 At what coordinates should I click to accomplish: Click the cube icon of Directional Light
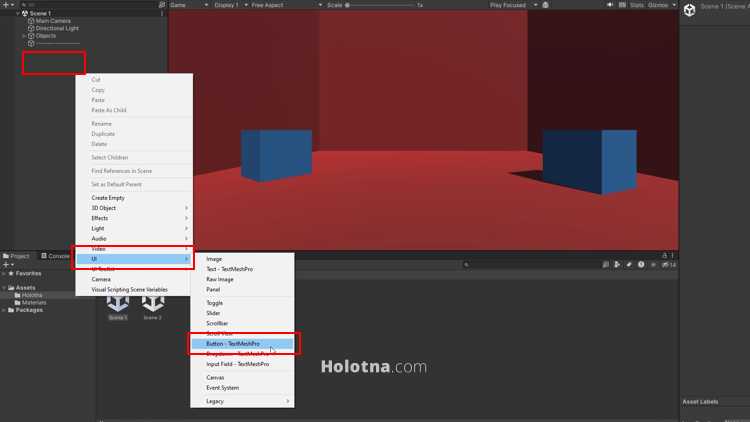click(x=31, y=28)
